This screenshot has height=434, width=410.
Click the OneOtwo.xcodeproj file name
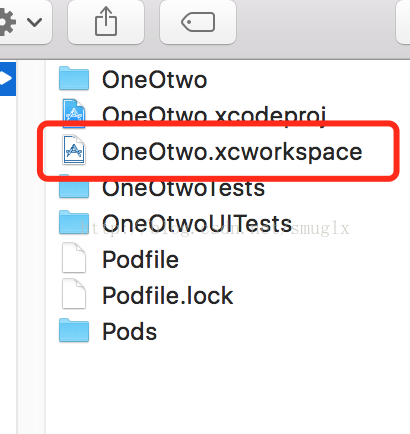coord(214,114)
